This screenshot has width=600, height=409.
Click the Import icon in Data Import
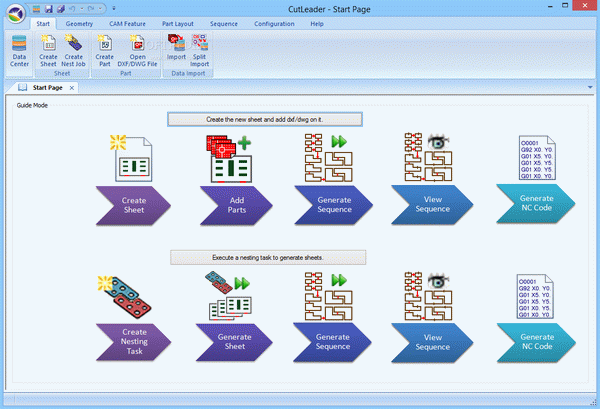[176, 47]
